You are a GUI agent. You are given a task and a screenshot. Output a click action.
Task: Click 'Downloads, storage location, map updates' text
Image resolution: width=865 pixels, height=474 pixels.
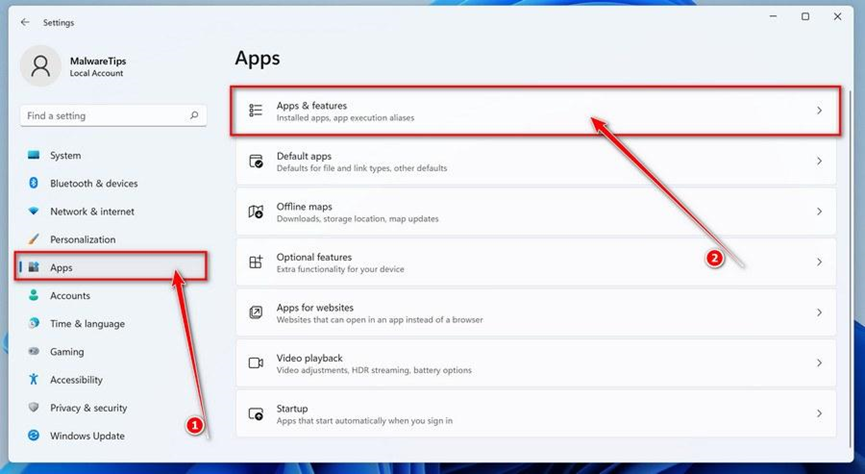[357, 219]
